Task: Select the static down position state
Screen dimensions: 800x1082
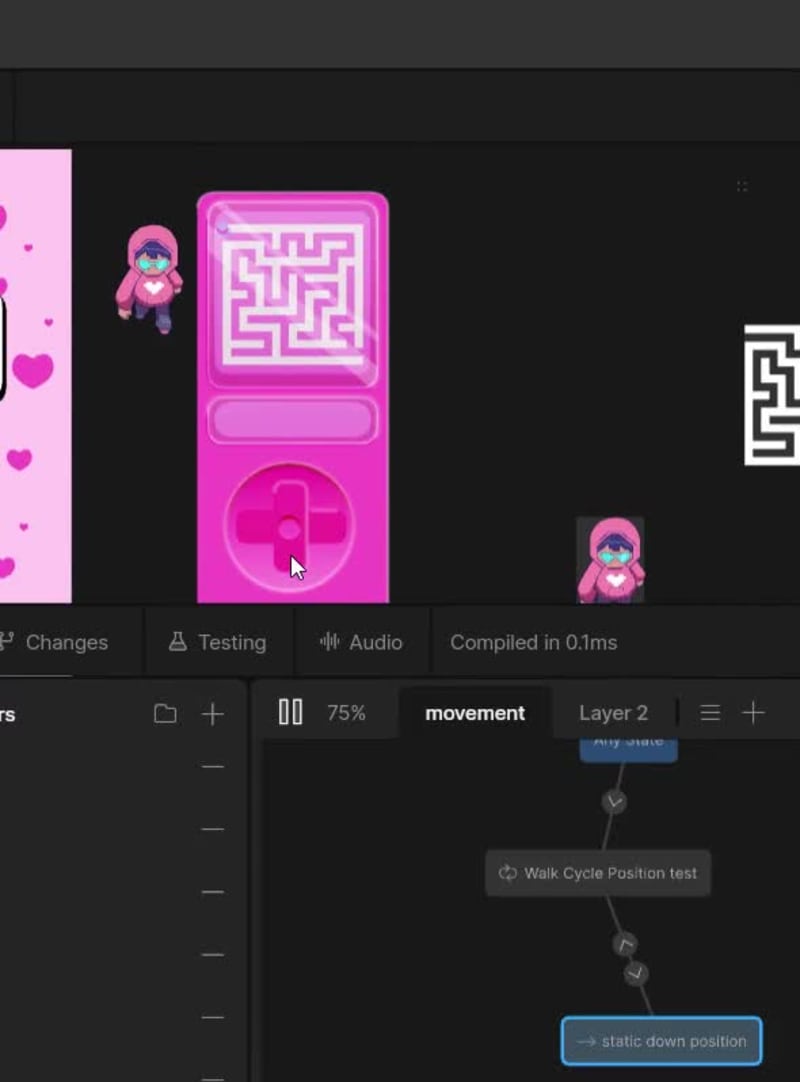Action: pyautogui.click(x=661, y=1041)
